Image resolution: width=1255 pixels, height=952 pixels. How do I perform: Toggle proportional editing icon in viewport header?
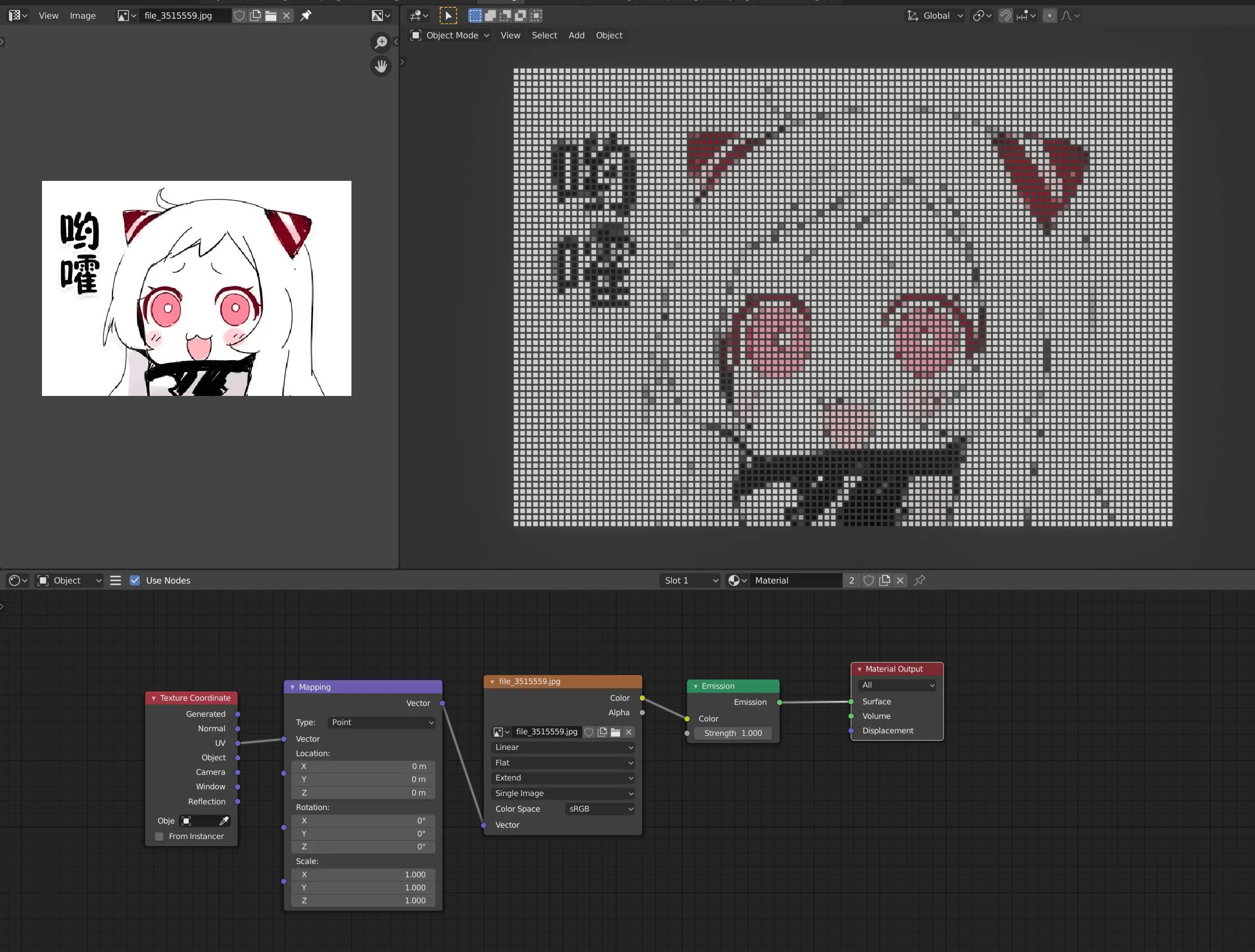coord(1050,16)
